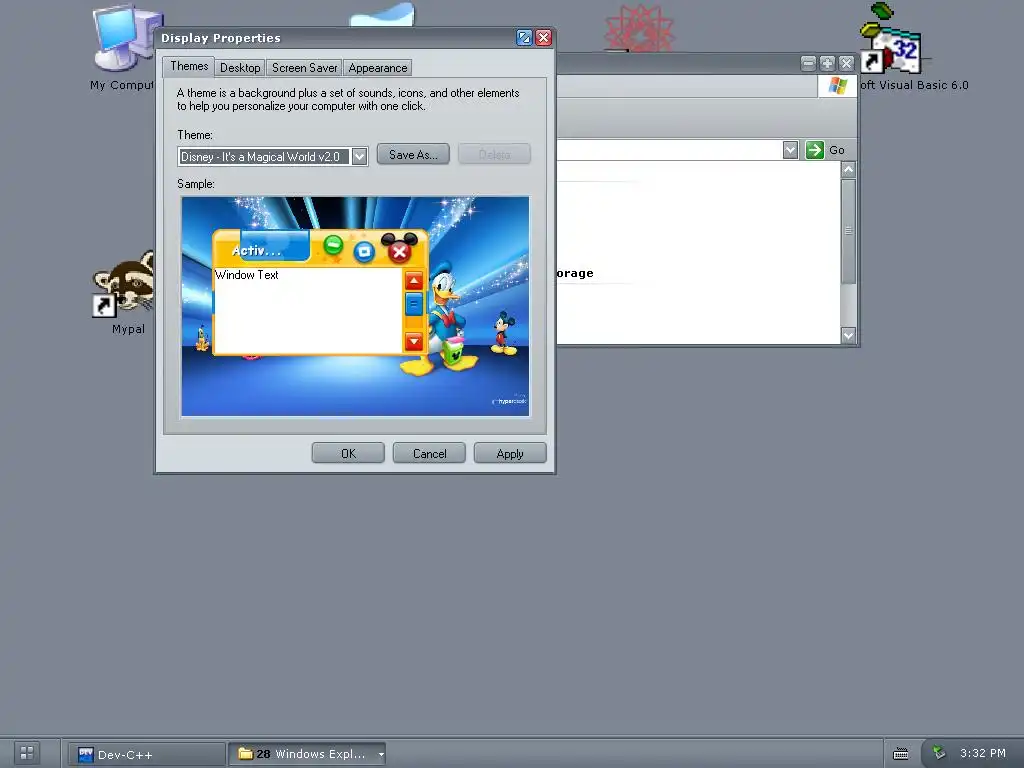Click Explorer window scroll down arrow
1024x768 pixels.
[x=848, y=336]
